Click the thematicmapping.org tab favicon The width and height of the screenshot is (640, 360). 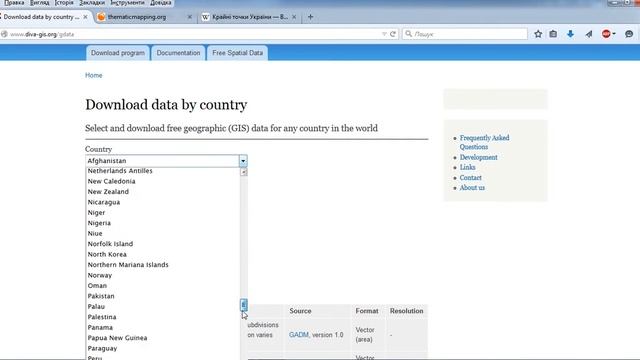[101, 17]
